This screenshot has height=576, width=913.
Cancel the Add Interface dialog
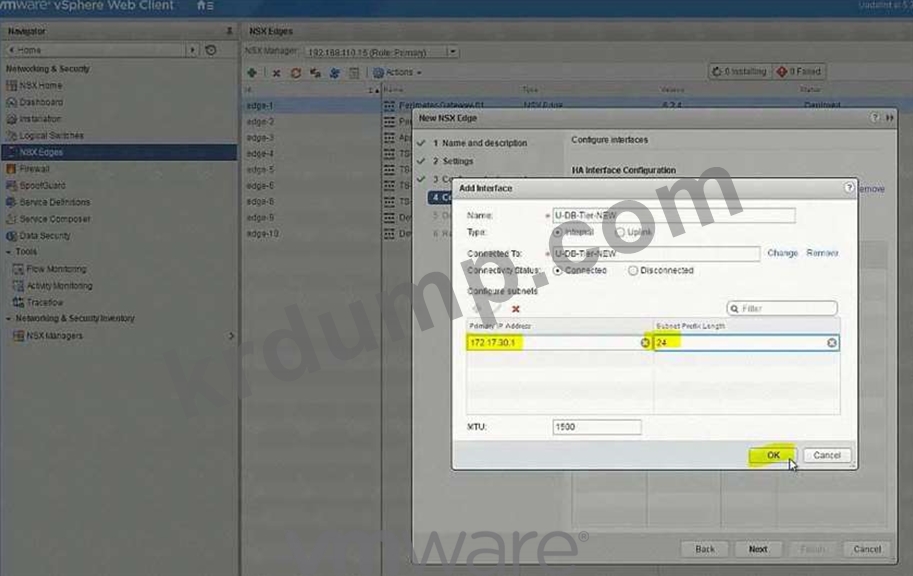tap(827, 455)
